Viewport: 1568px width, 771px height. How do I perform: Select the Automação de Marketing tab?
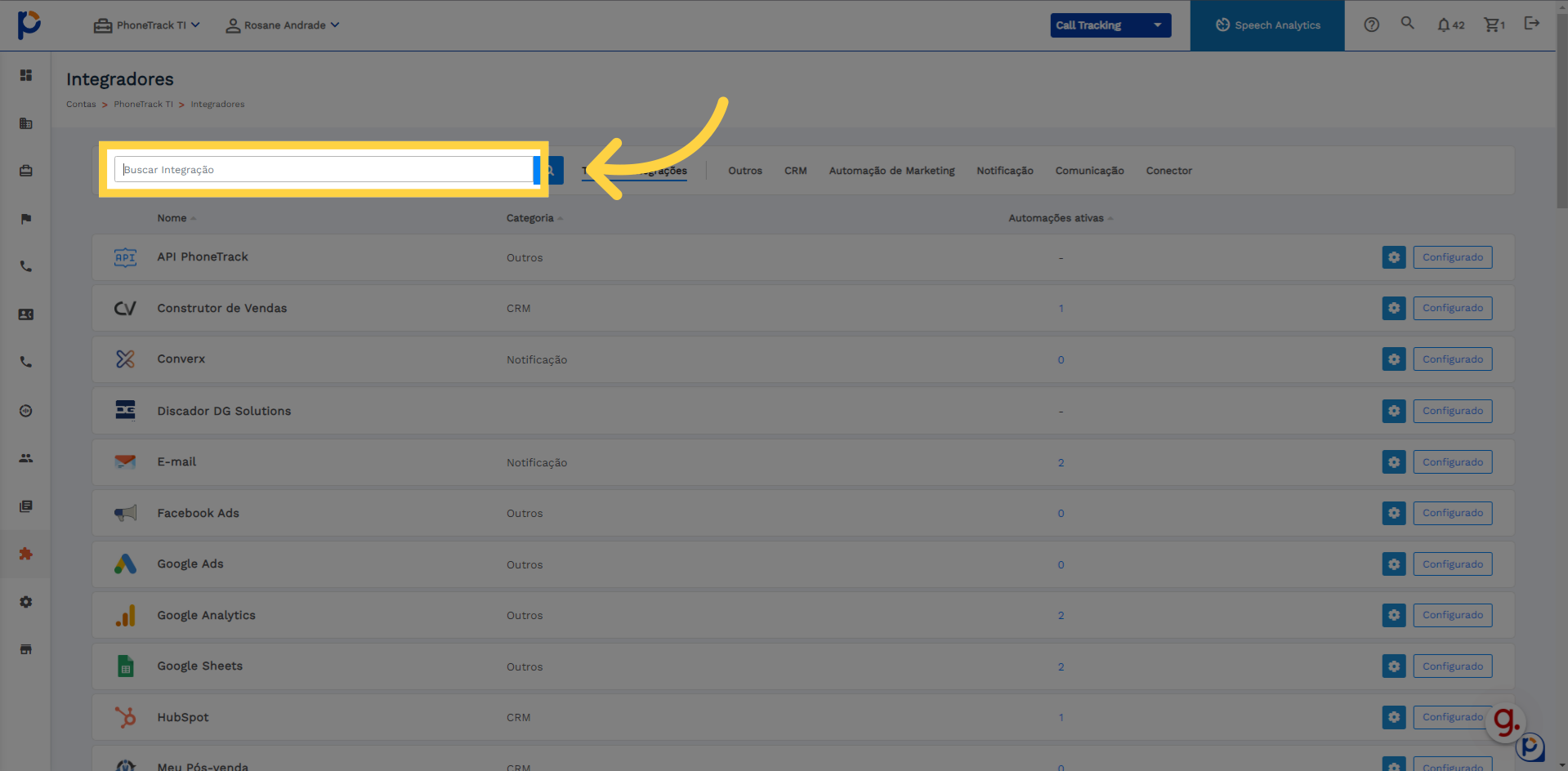coord(891,171)
